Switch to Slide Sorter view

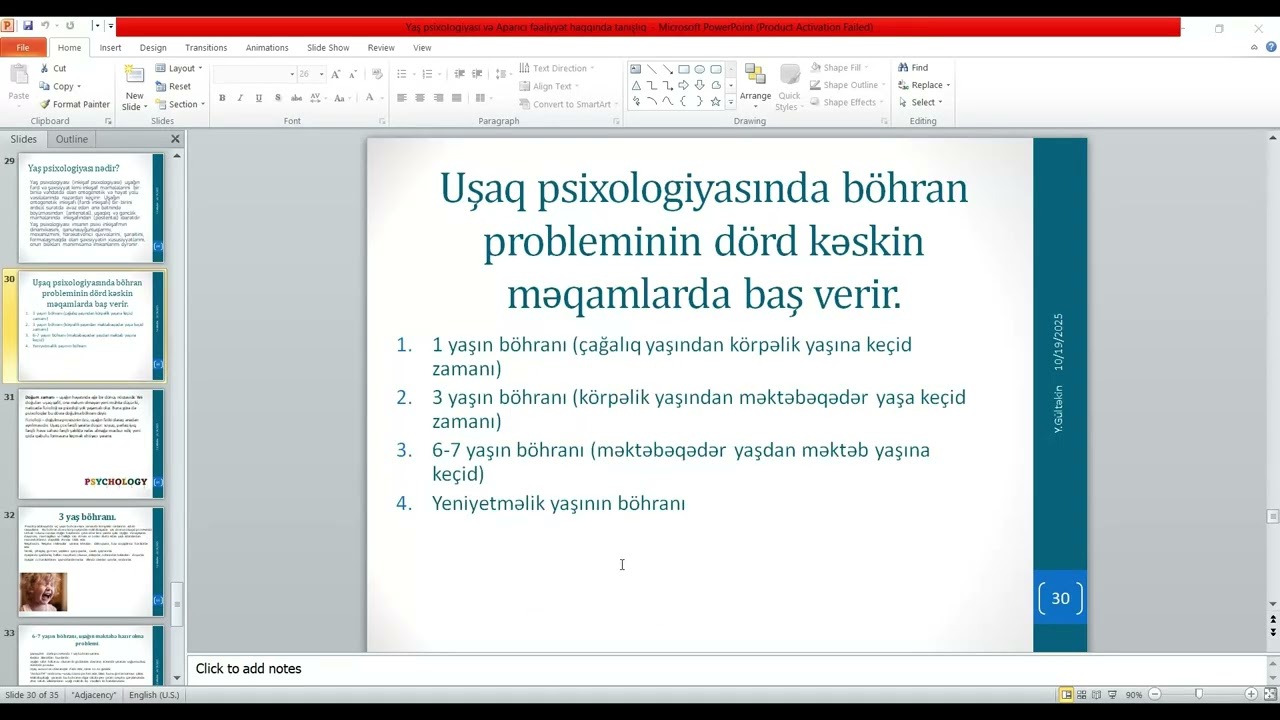1082,694
